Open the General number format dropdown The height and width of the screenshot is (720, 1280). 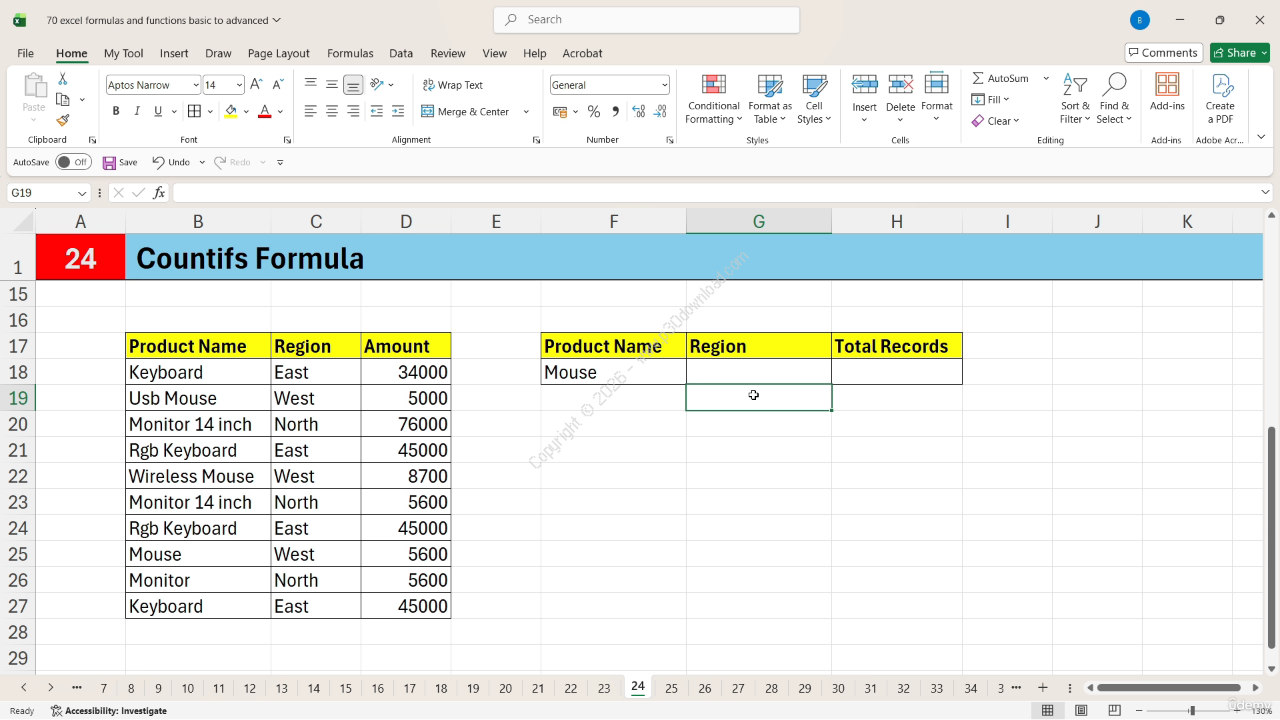pyautogui.click(x=664, y=85)
